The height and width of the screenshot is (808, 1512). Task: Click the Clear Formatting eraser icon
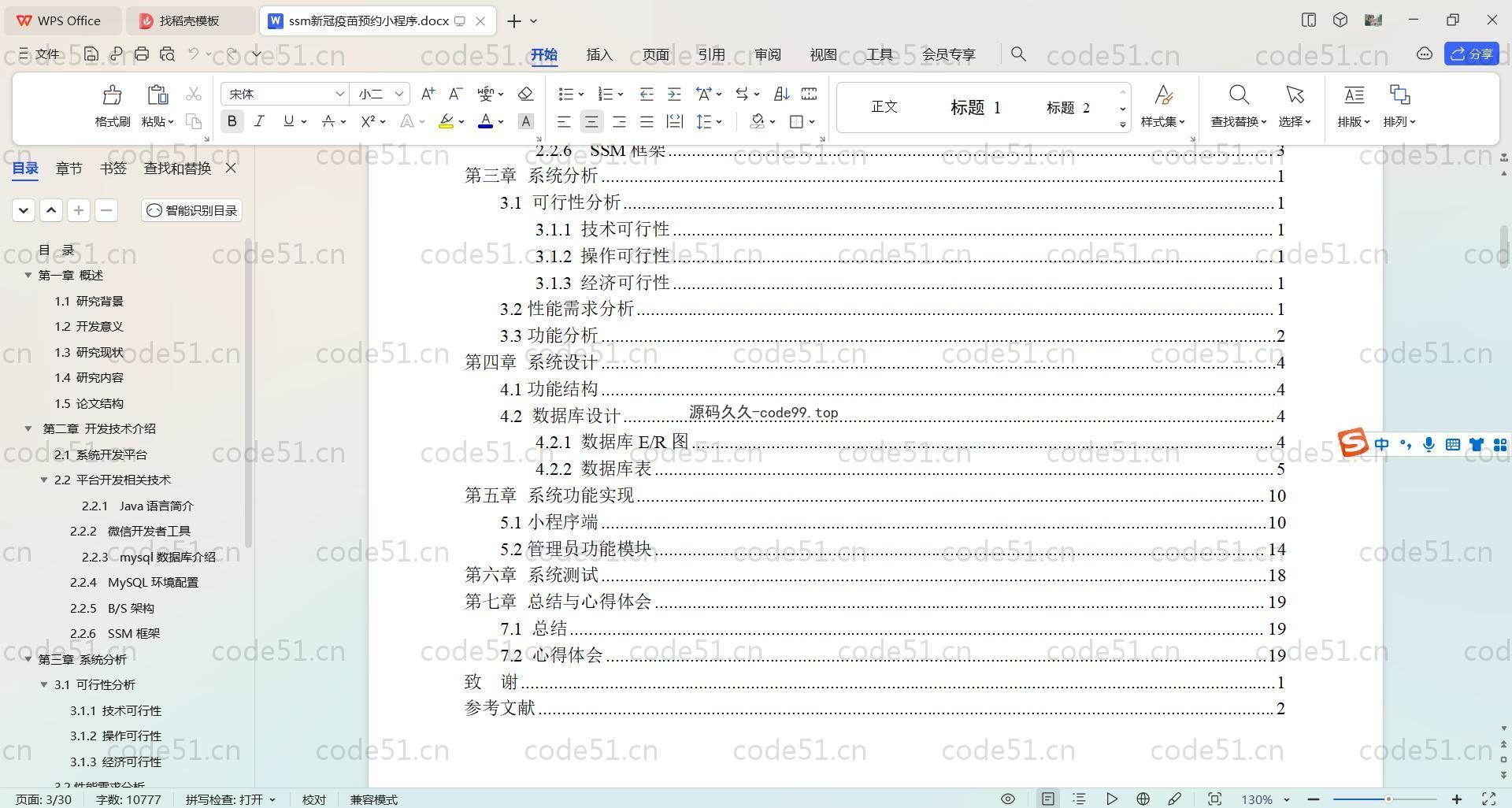coord(525,94)
